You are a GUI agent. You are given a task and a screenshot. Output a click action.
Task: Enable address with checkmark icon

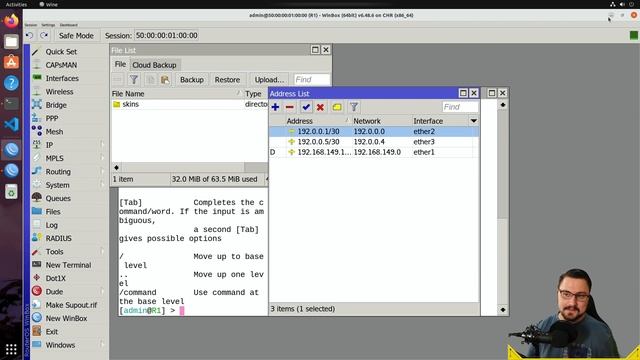coord(306,107)
